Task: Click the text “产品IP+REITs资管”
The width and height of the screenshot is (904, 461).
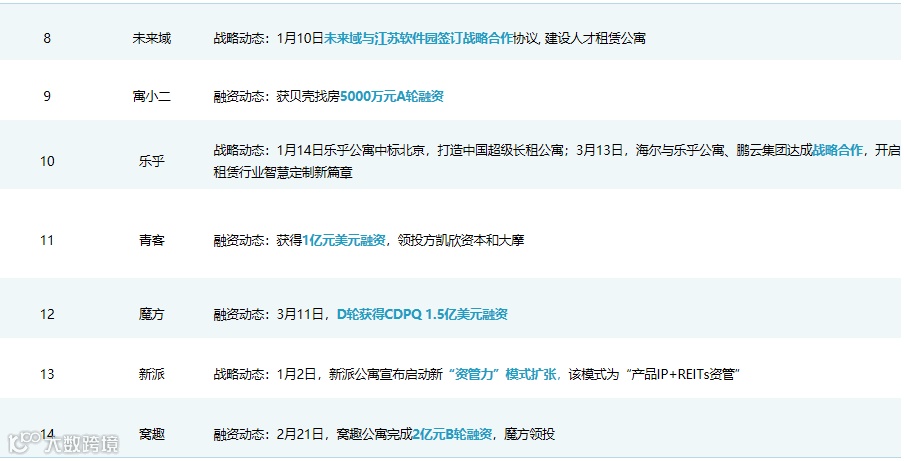Action: click(682, 375)
